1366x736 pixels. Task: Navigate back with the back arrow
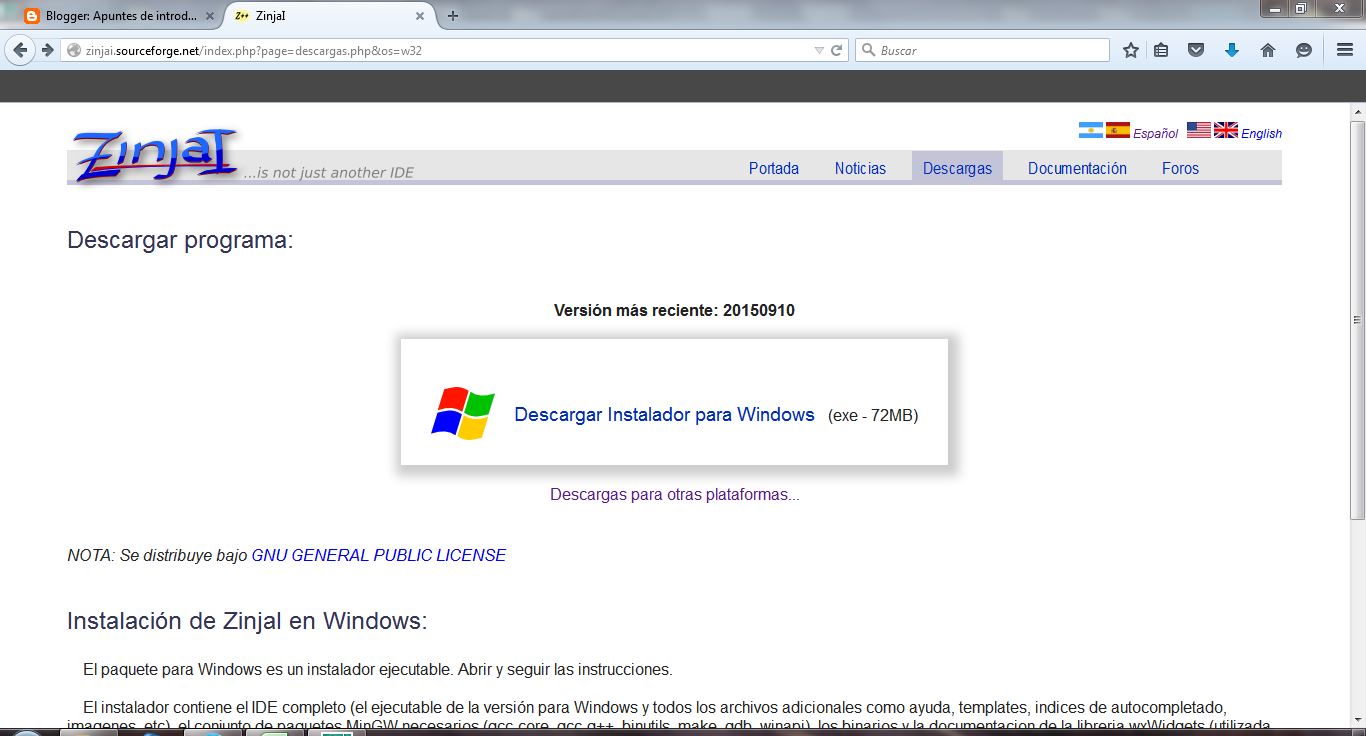[x=18, y=49]
